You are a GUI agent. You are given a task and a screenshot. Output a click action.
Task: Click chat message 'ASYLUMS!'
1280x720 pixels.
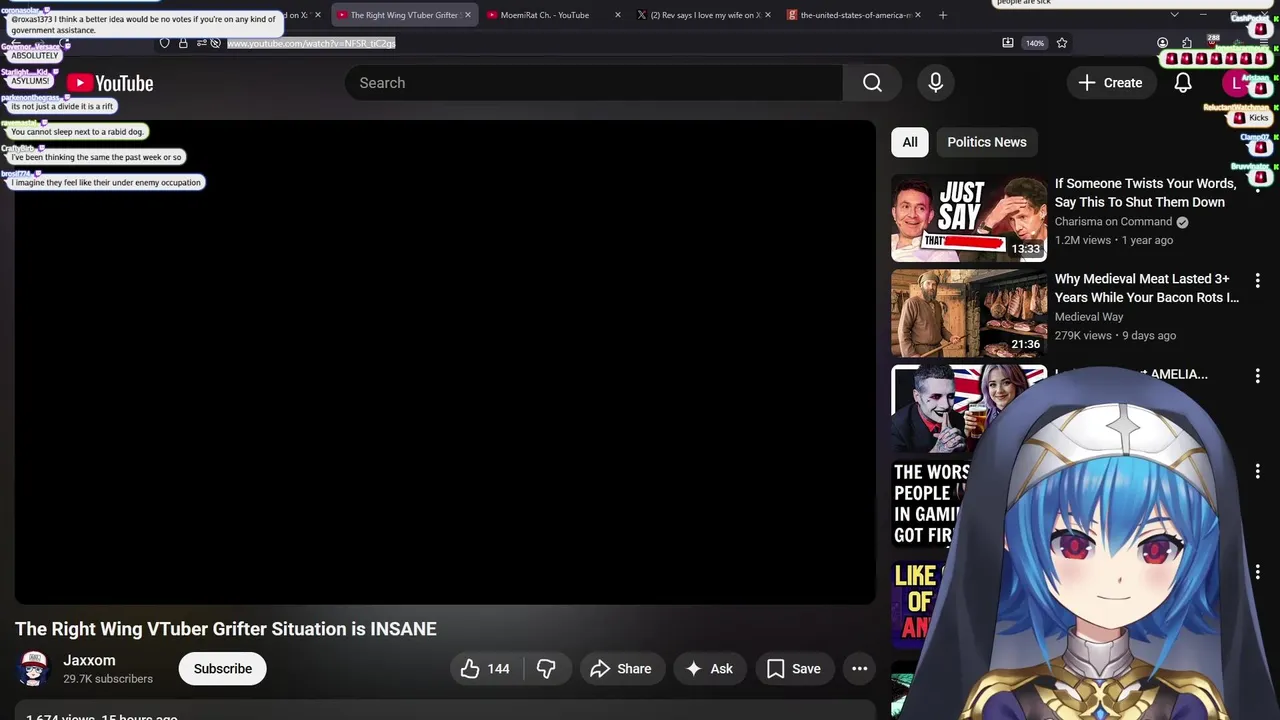pos(30,81)
